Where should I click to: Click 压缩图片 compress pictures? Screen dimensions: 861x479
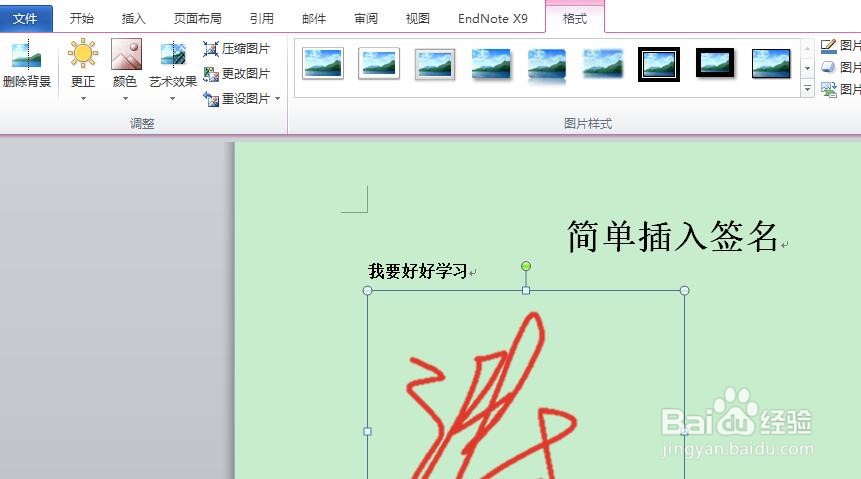point(237,48)
